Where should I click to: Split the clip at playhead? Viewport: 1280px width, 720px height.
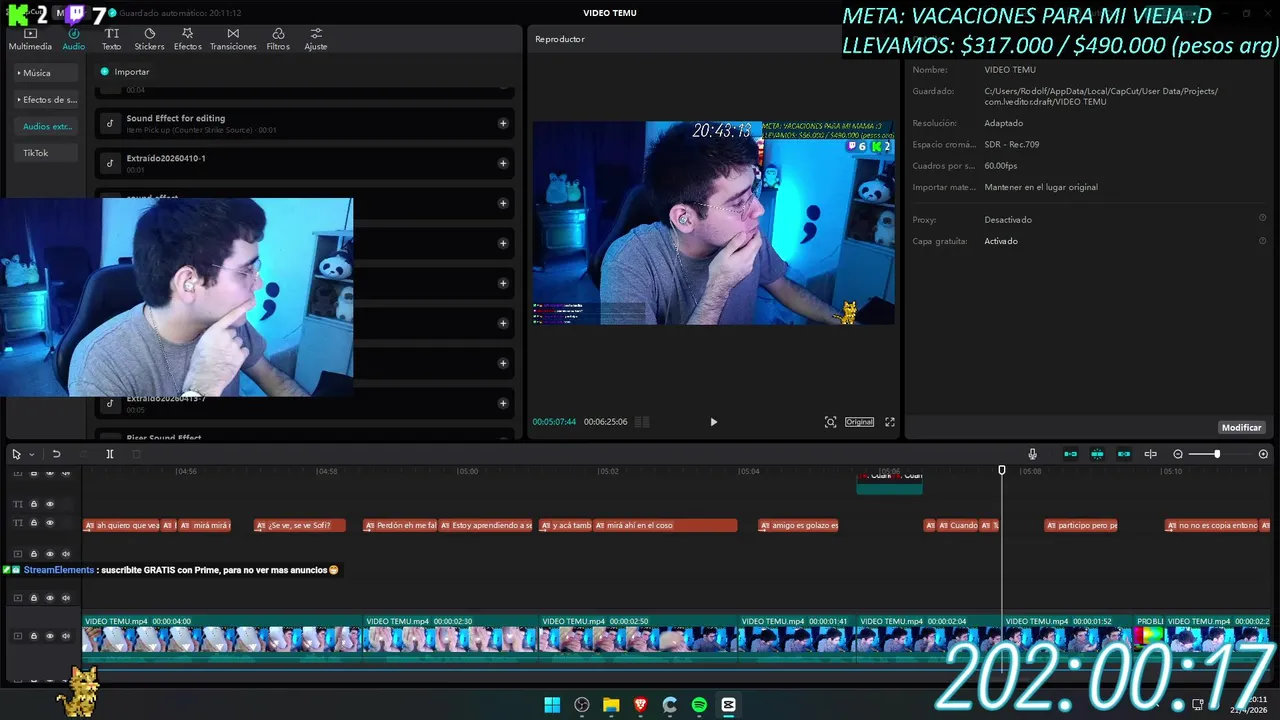coord(110,454)
